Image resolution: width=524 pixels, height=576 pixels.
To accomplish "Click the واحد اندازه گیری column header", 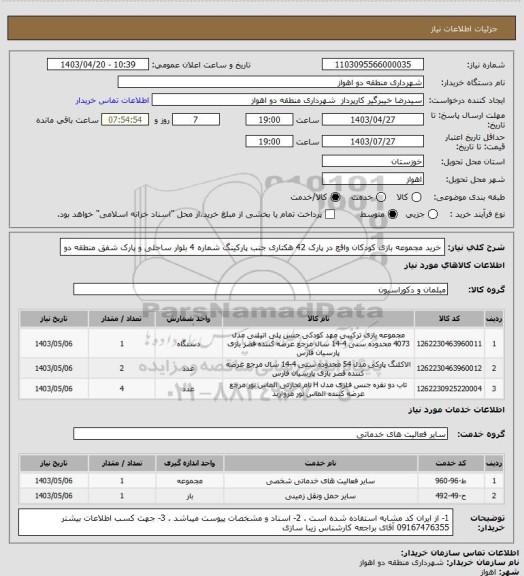I will click(189, 463).
